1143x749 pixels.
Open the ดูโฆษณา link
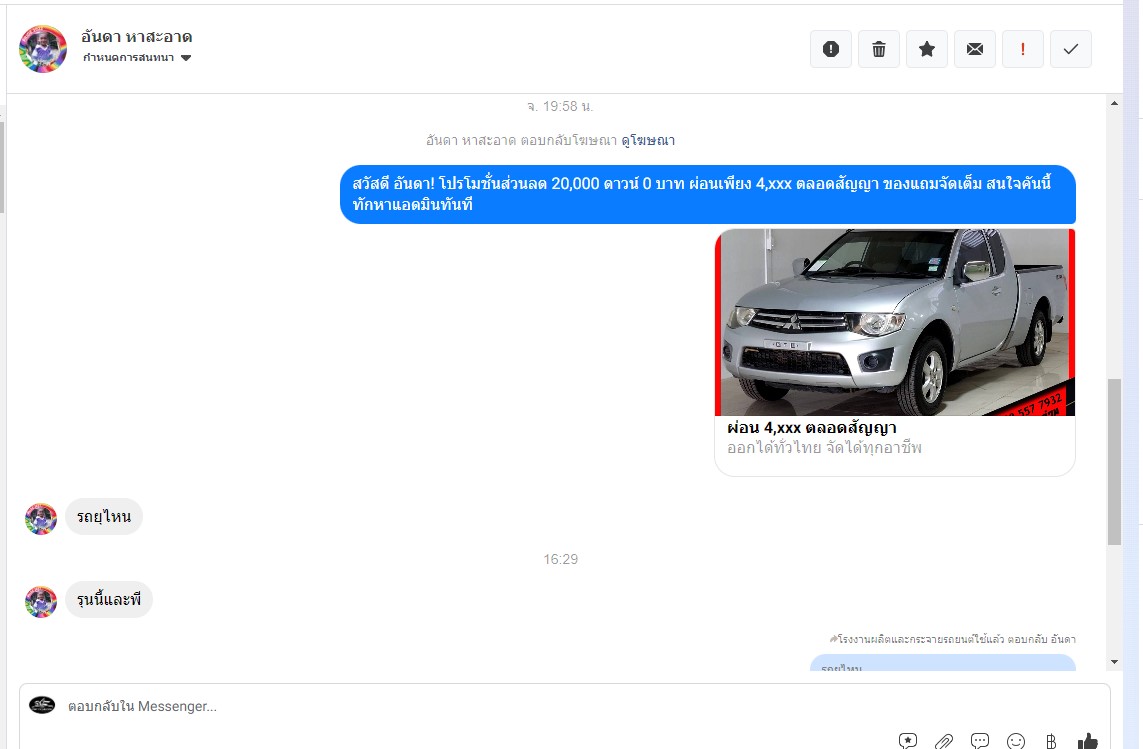[648, 140]
